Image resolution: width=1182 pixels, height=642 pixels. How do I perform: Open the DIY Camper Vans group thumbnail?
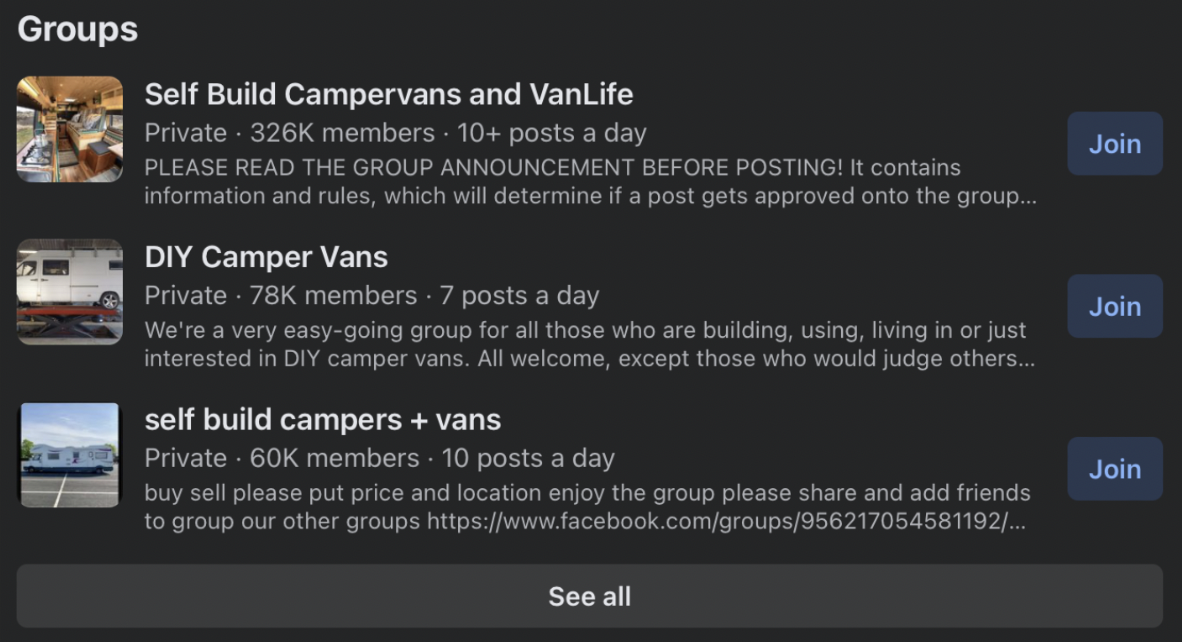click(69, 292)
